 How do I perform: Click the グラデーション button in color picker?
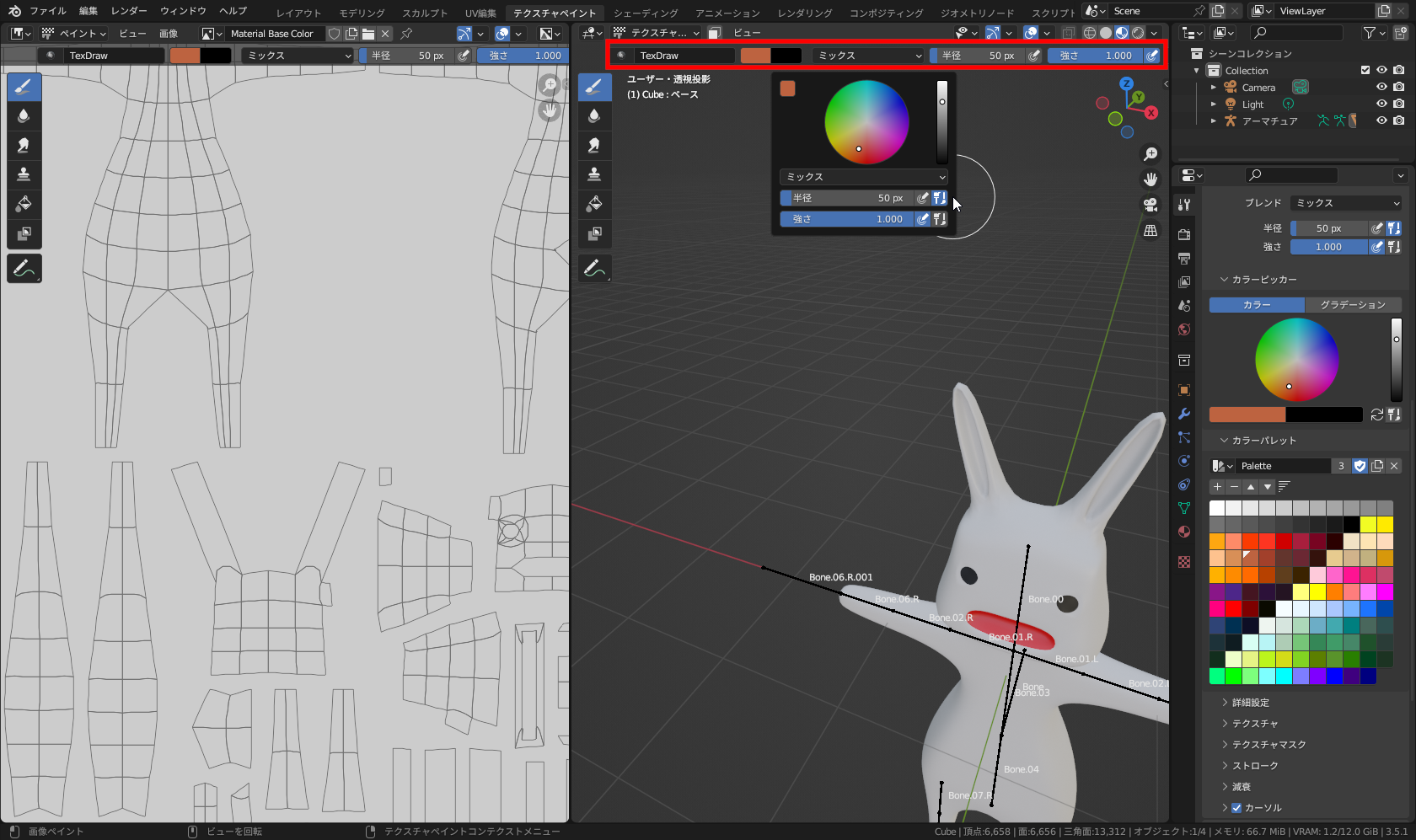(x=1352, y=305)
